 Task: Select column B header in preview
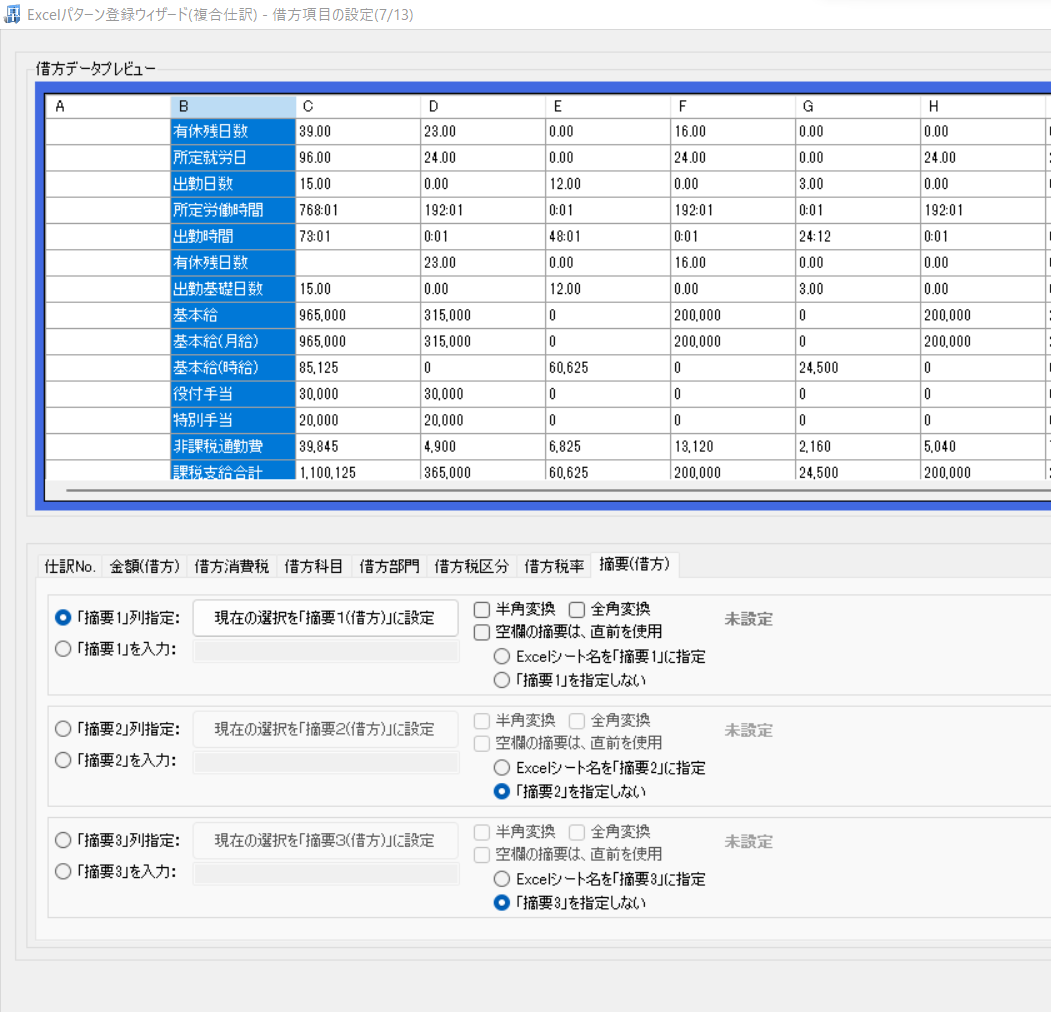pos(233,107)
